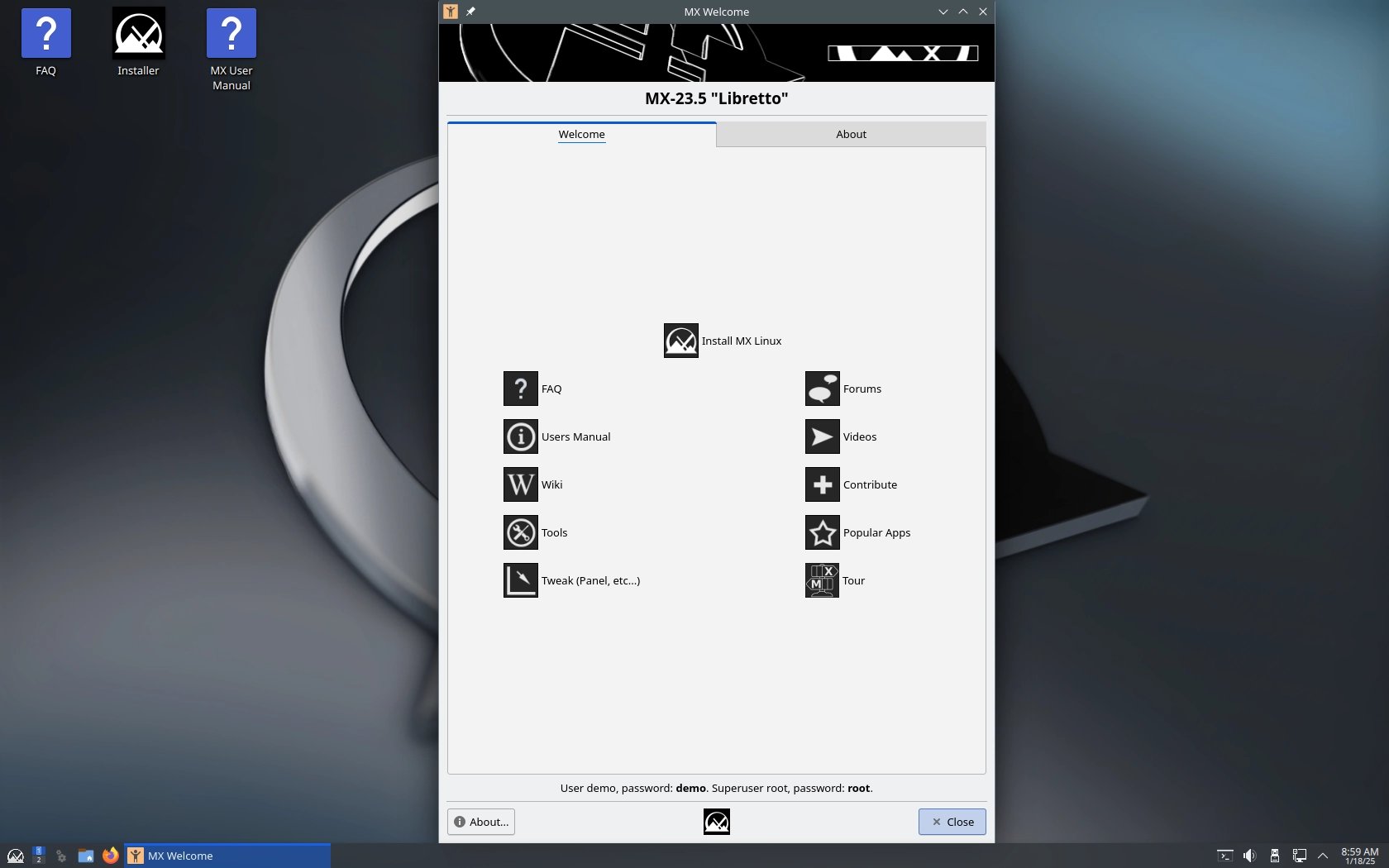Open the MX start menu in the taskbar
1389x868 pixels.
pyautogui.click(x=15, y=856)
